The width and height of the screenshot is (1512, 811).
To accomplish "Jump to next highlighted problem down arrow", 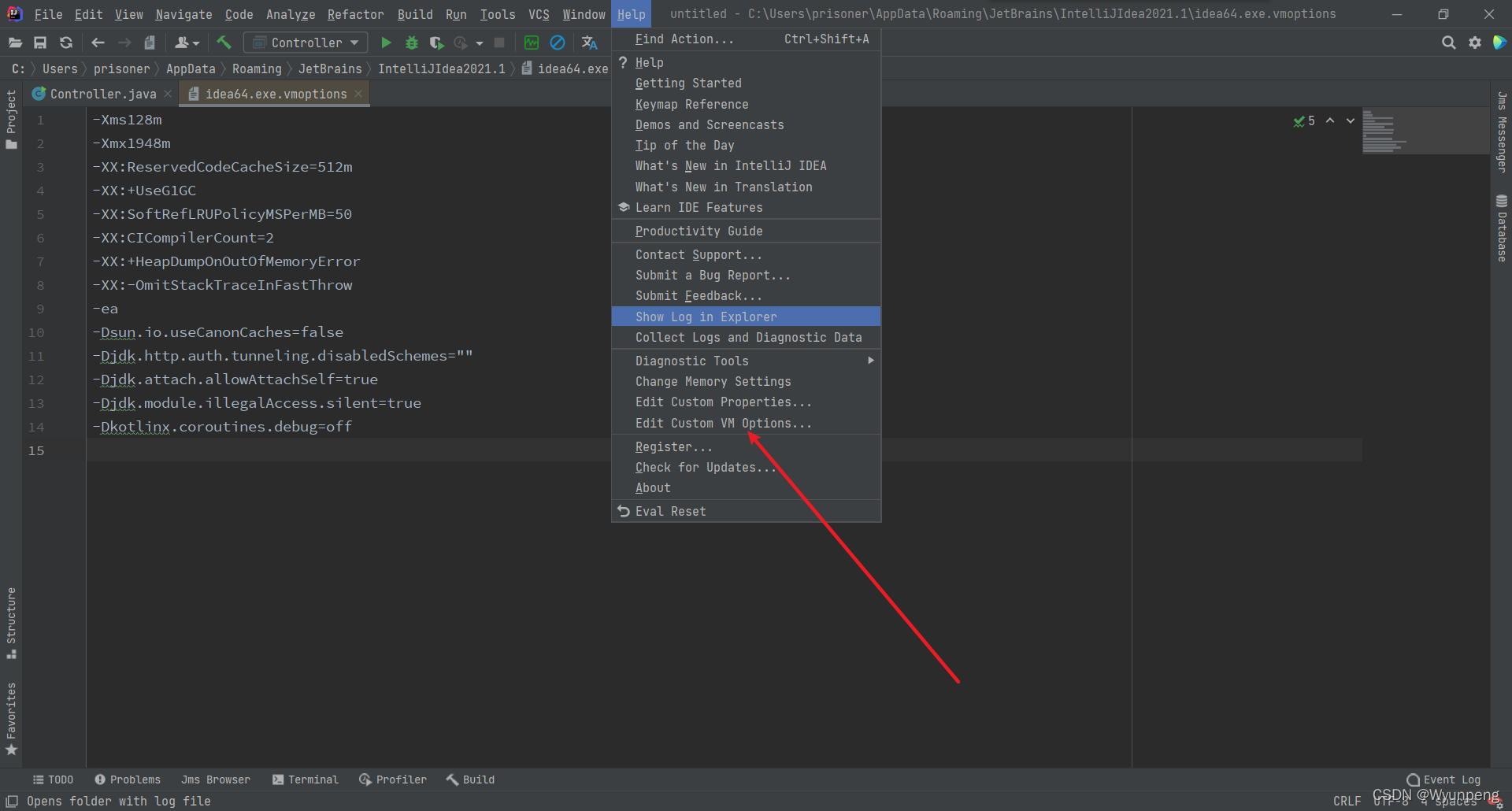I will tap(1351, 120).
